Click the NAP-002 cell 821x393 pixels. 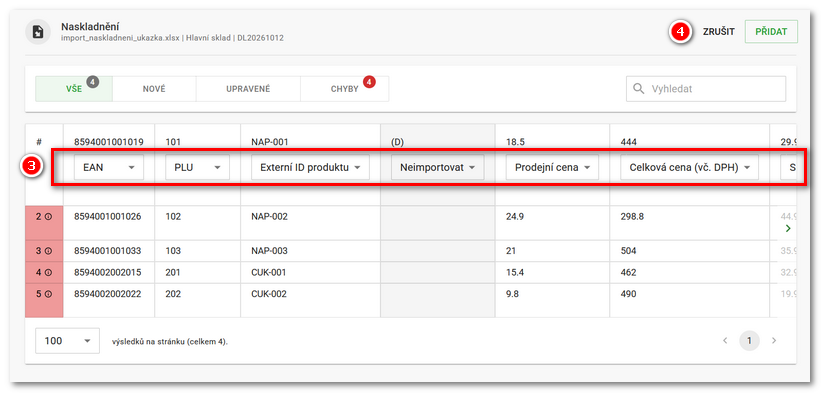click(270, 216)
